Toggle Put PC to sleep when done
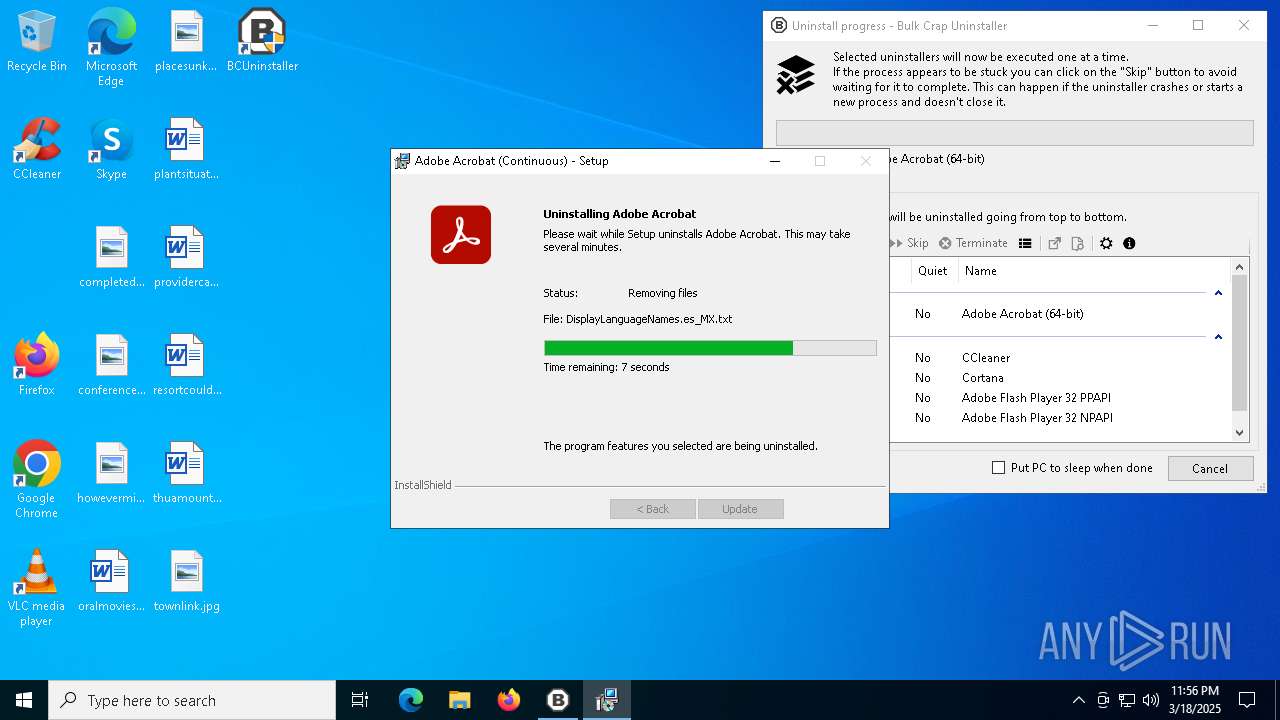The height and width of the screenshot is (720, 1280). [x=1072, y=468]
